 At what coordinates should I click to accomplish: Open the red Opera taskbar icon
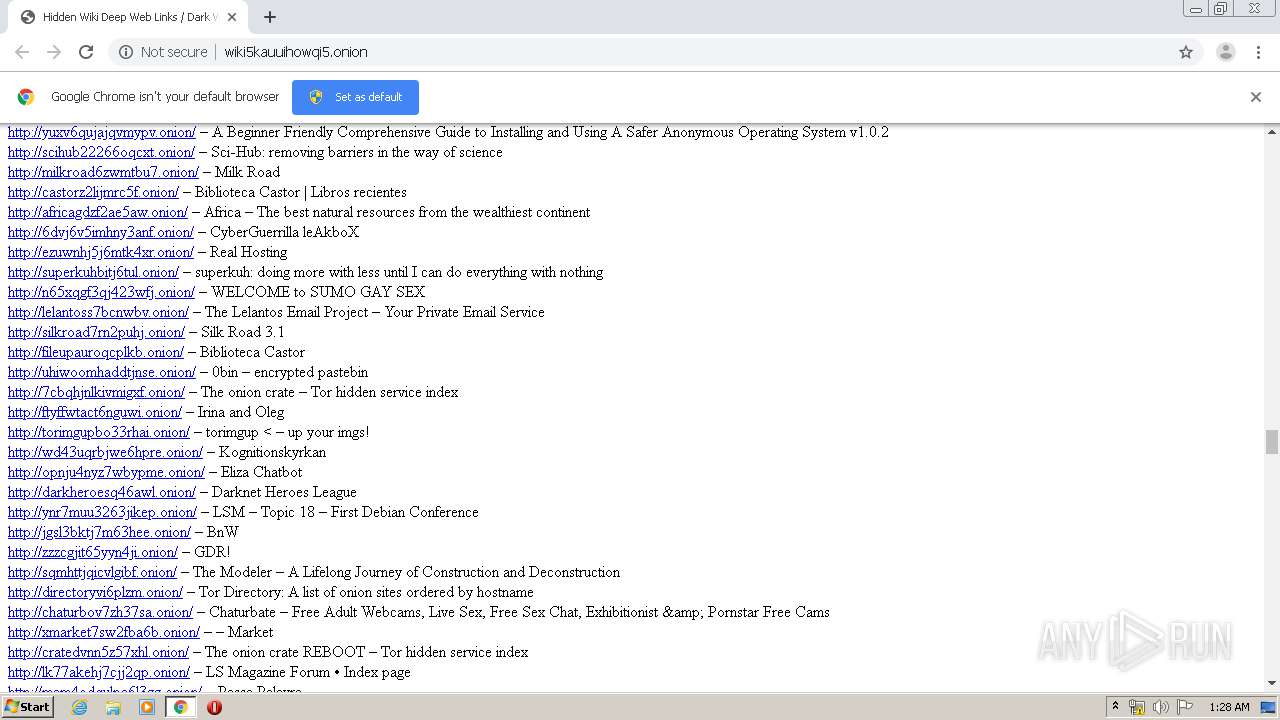click(214, 707)
